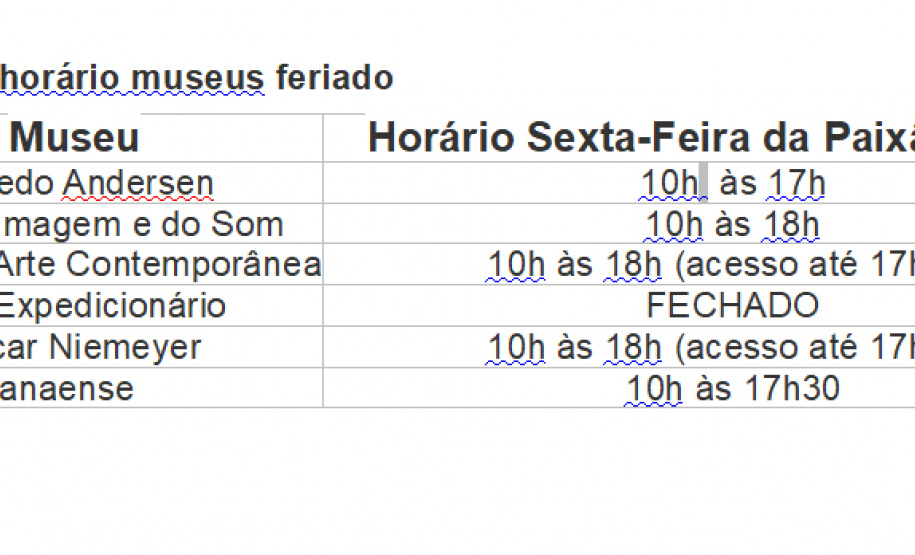Click the "FECHADO" cell text
The width and height of the screenshot is (915, 555).
click(732, 306)
